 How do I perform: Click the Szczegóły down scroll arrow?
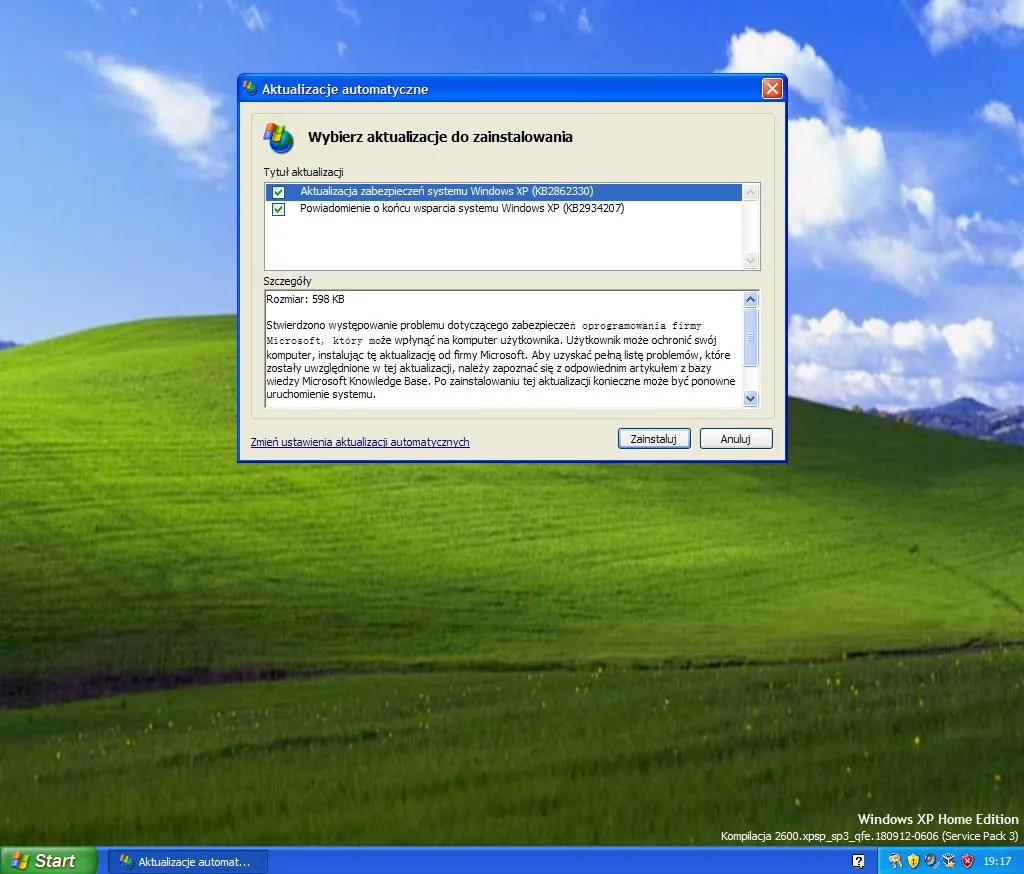[x=750, y=399]
